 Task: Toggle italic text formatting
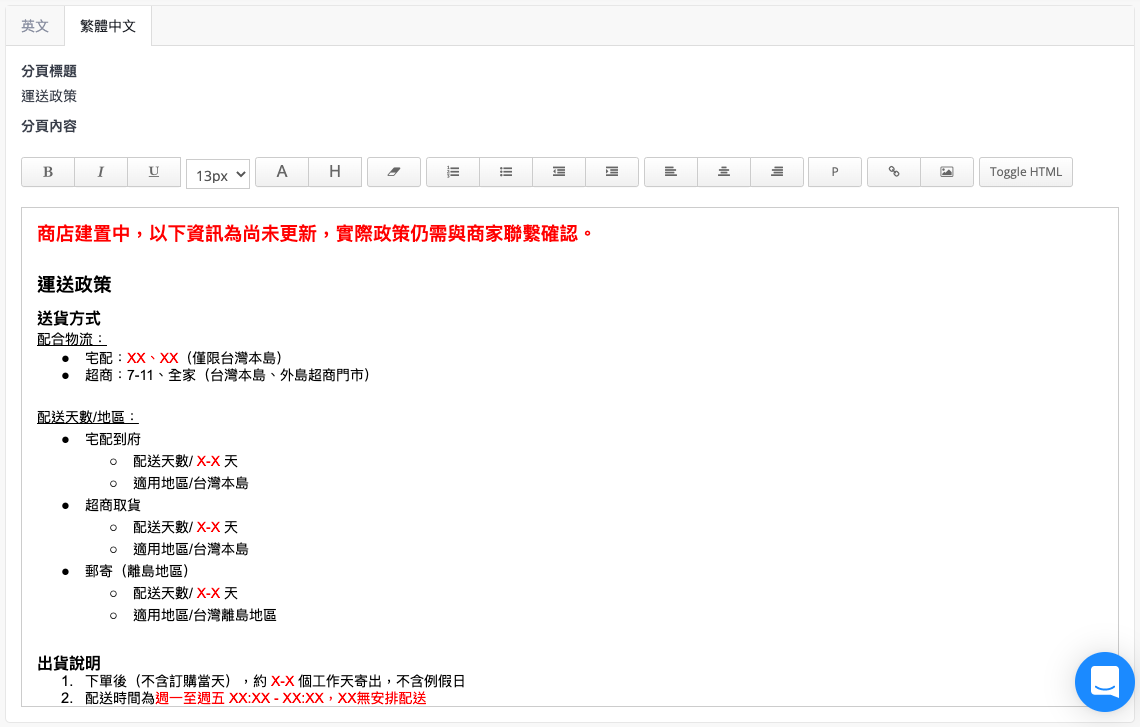(101, 172)
